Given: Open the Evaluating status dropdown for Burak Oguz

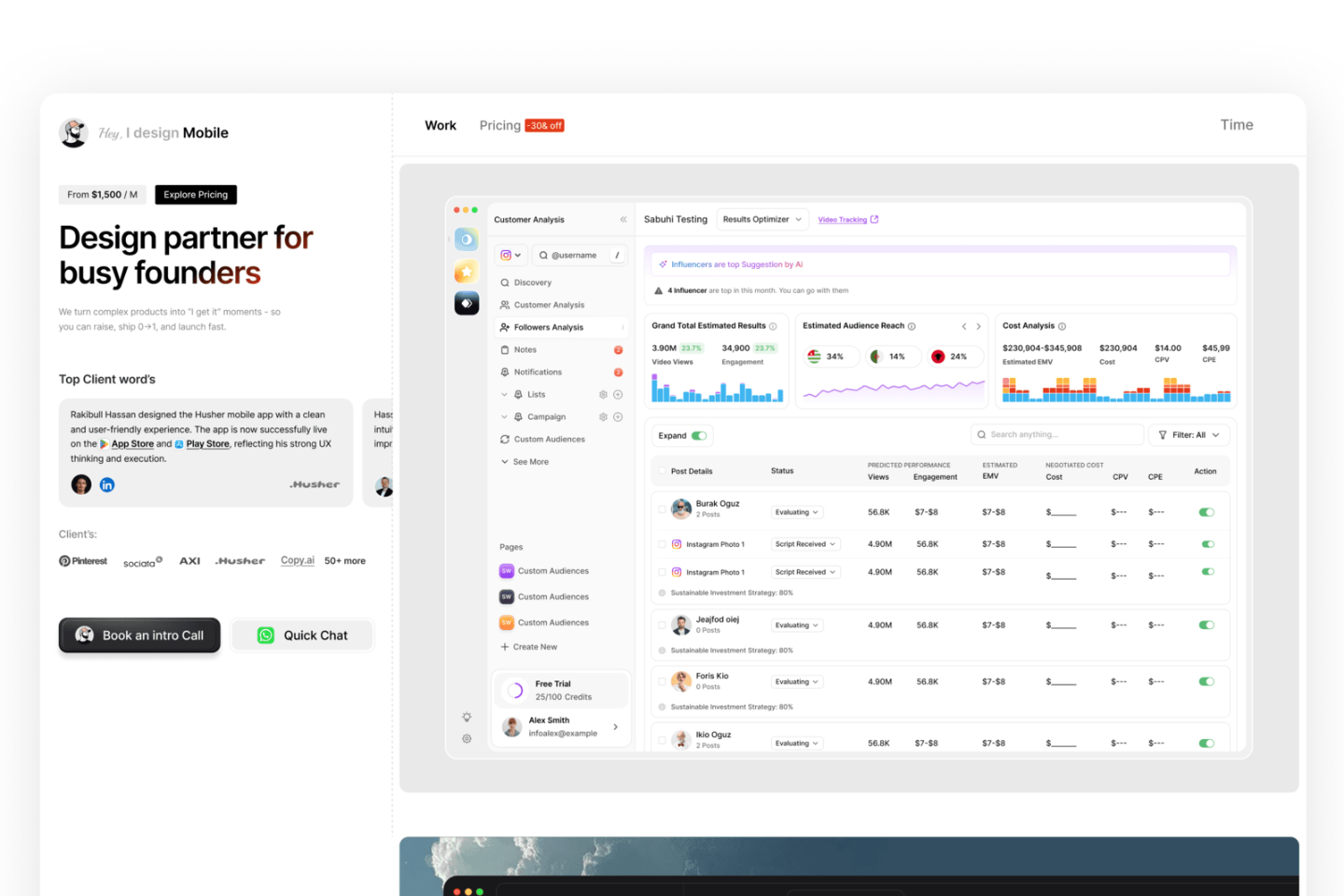Looking at the screenshot, I should (x=796, y=512).
